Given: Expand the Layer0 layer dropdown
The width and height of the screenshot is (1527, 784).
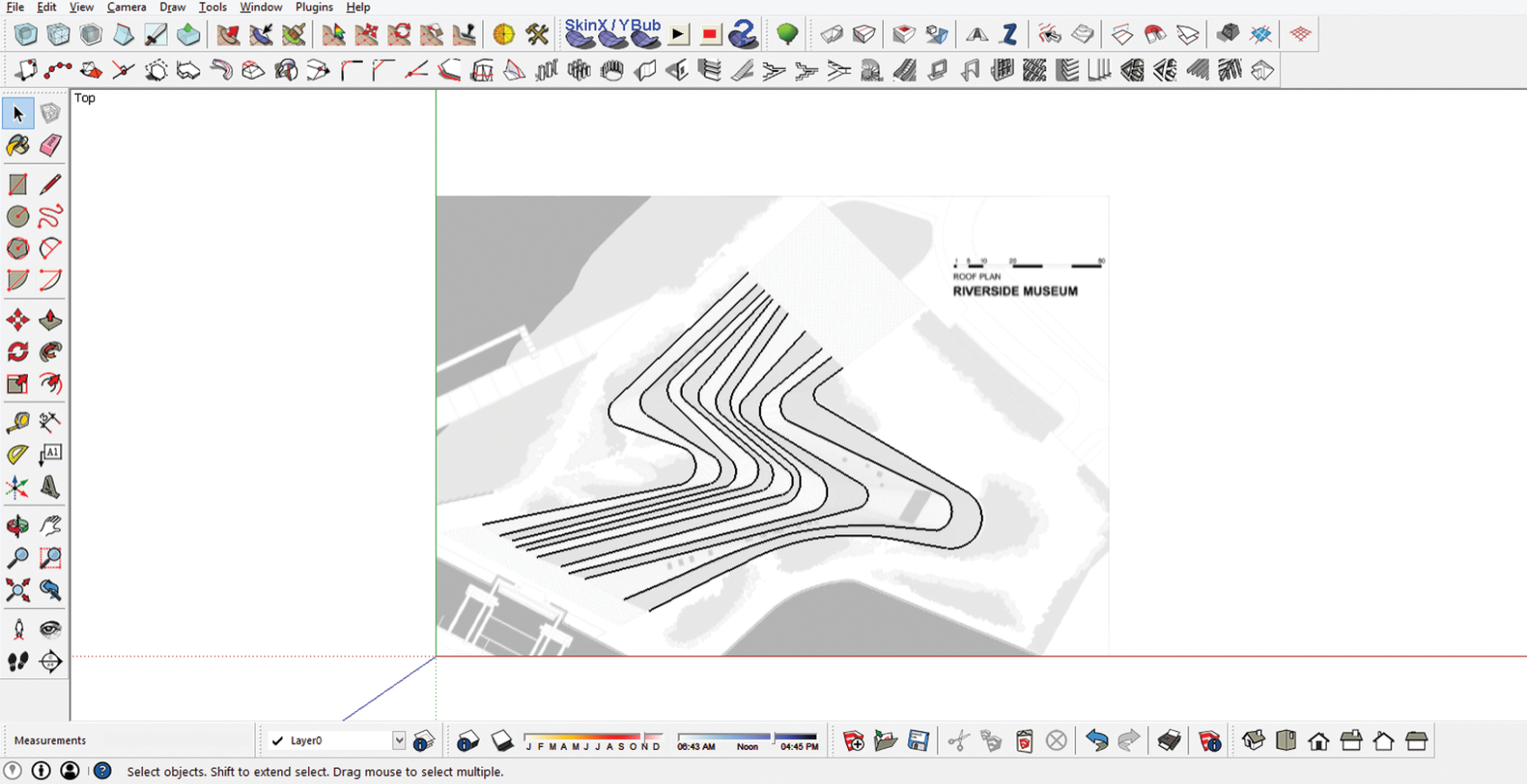Looking at the screenshot, I should click(x=398, y=741).
